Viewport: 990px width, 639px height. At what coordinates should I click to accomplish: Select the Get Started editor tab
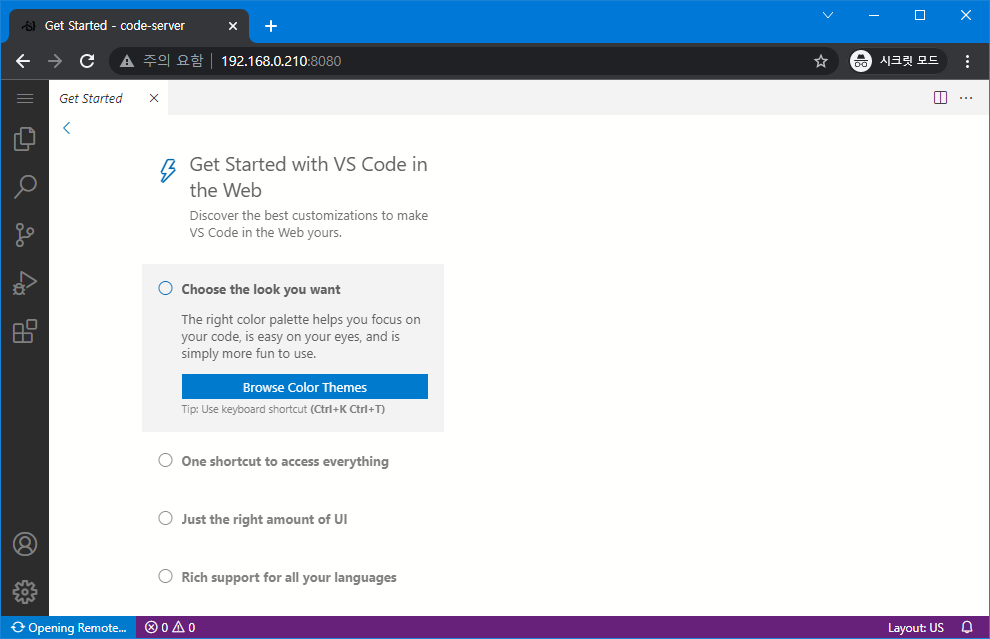(x=109, y=98)
